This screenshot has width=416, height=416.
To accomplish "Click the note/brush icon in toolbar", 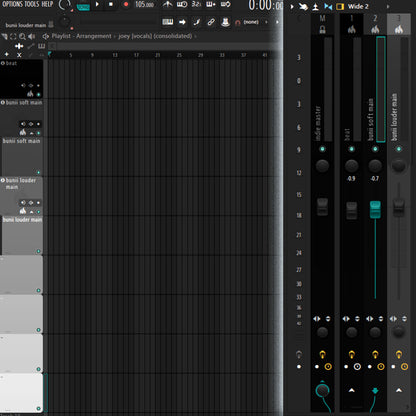I will (197, 22).
